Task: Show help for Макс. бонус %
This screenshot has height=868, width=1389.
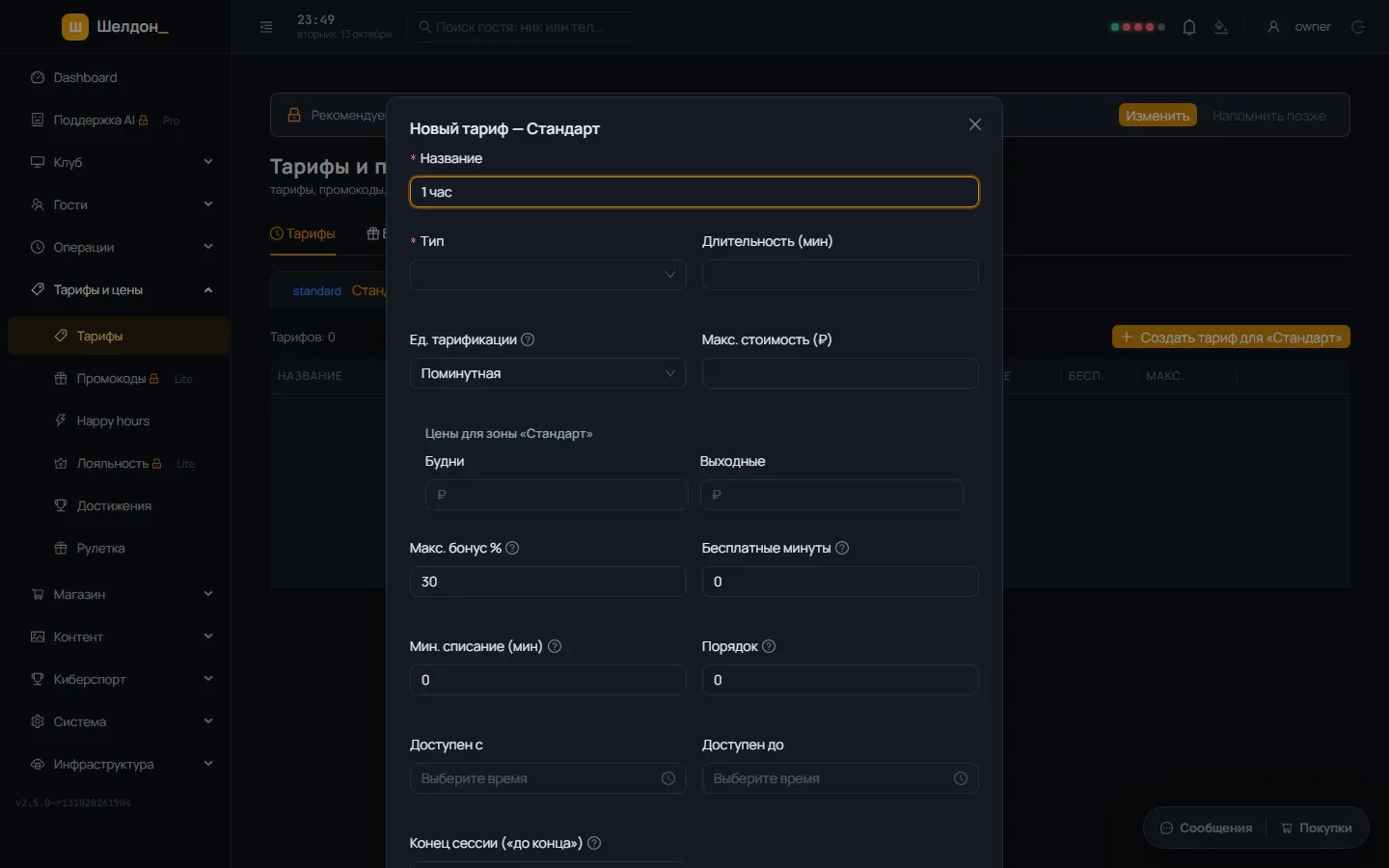Action: 512,548
